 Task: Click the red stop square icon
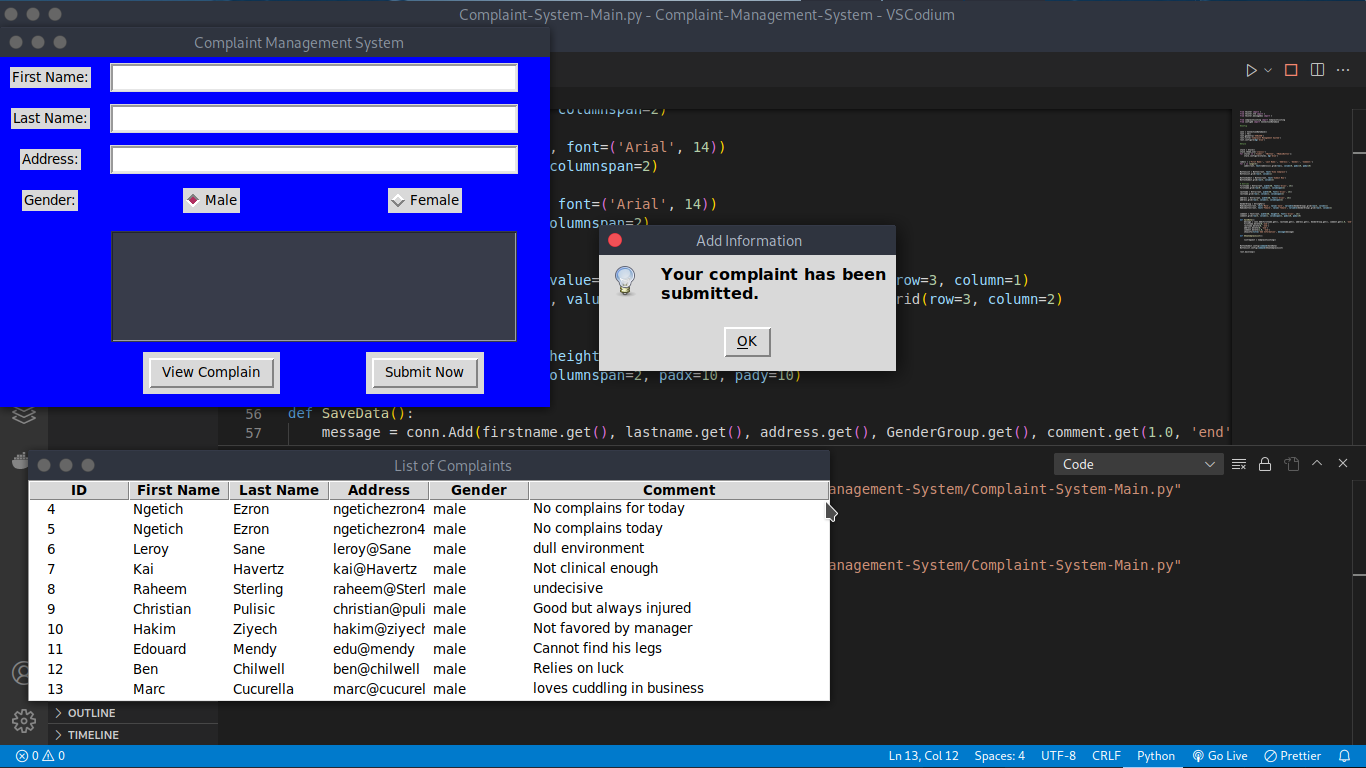[1291, 70]
